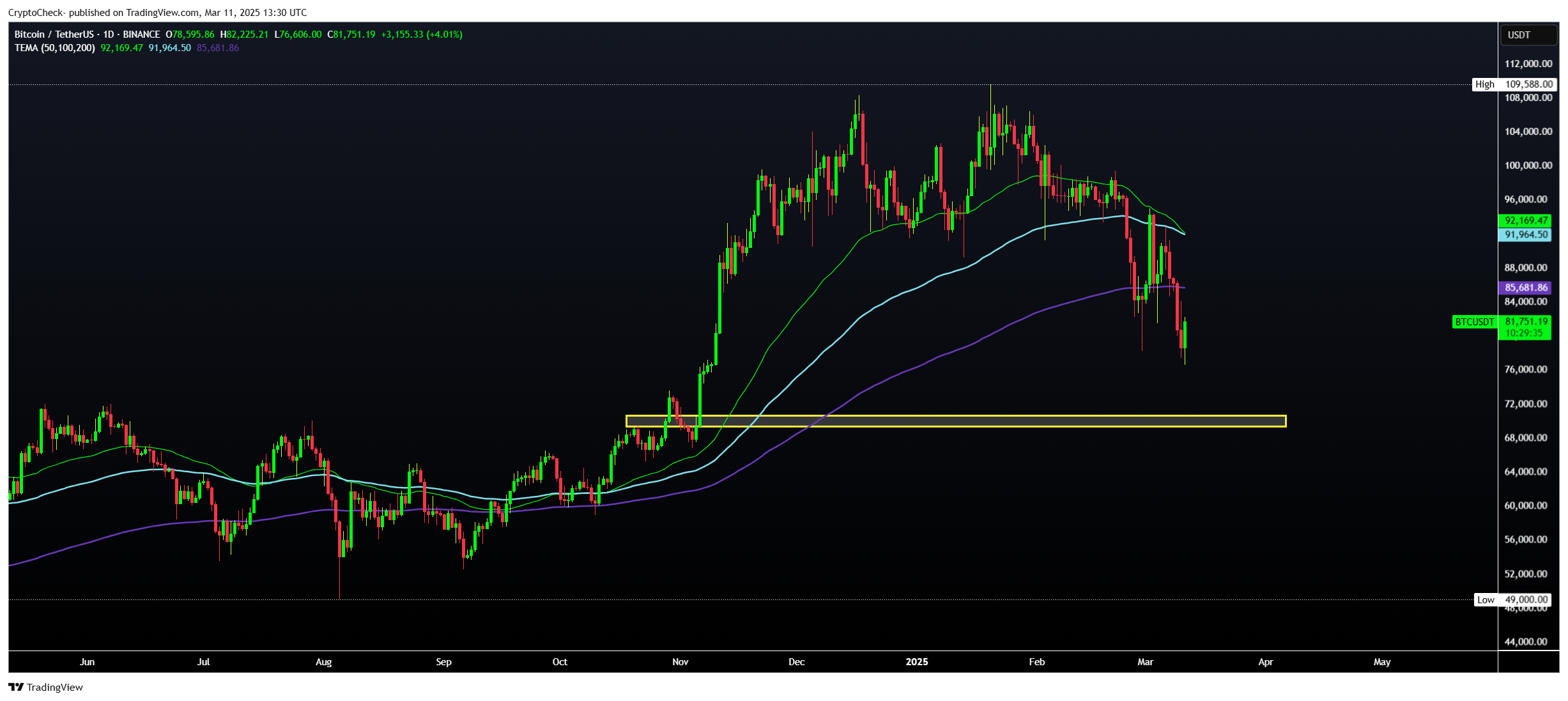Click Jun on the time axis
The width and height of the screenshot is (1568, 701).
click(x=87, y=662)
